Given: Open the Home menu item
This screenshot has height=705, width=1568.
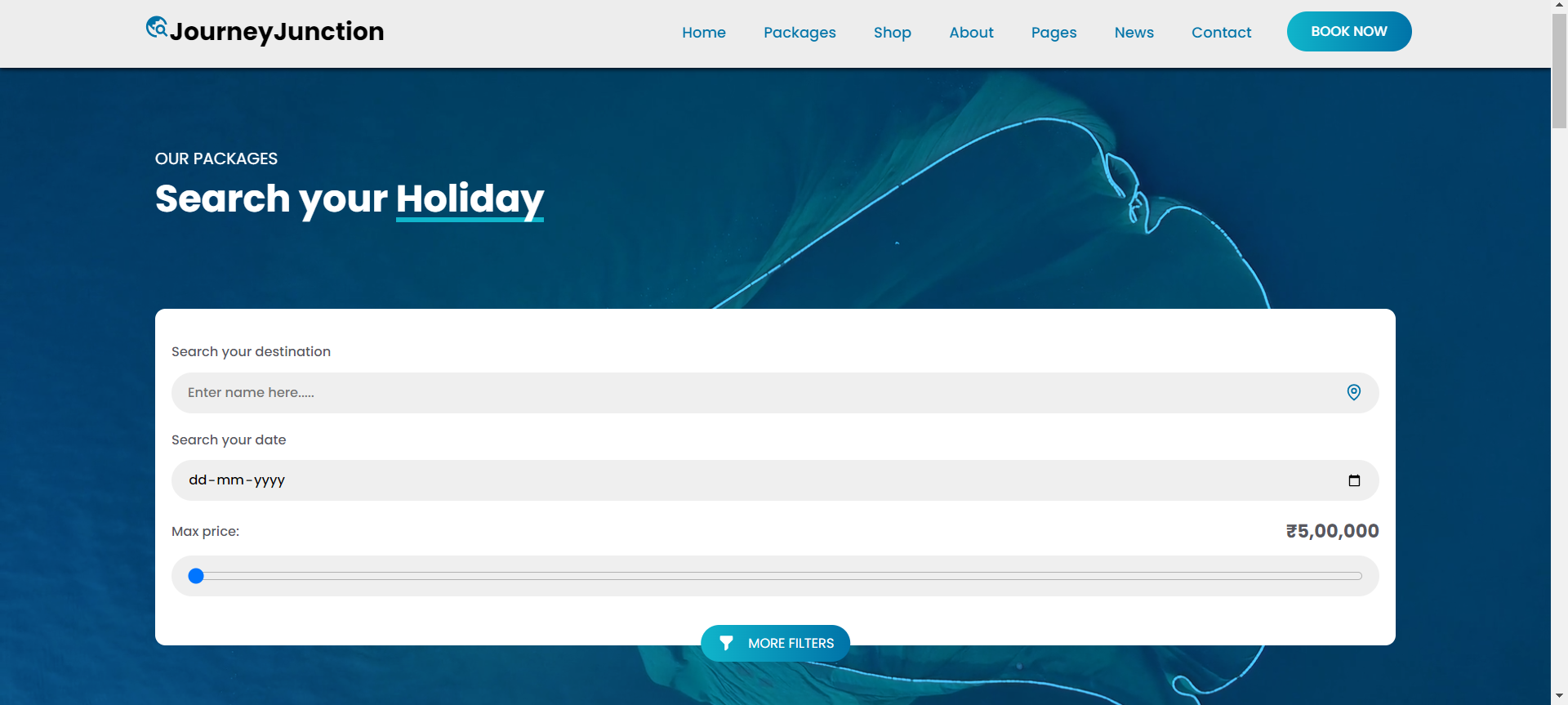Looking at the screenshot, I should [x=703, y=33].
